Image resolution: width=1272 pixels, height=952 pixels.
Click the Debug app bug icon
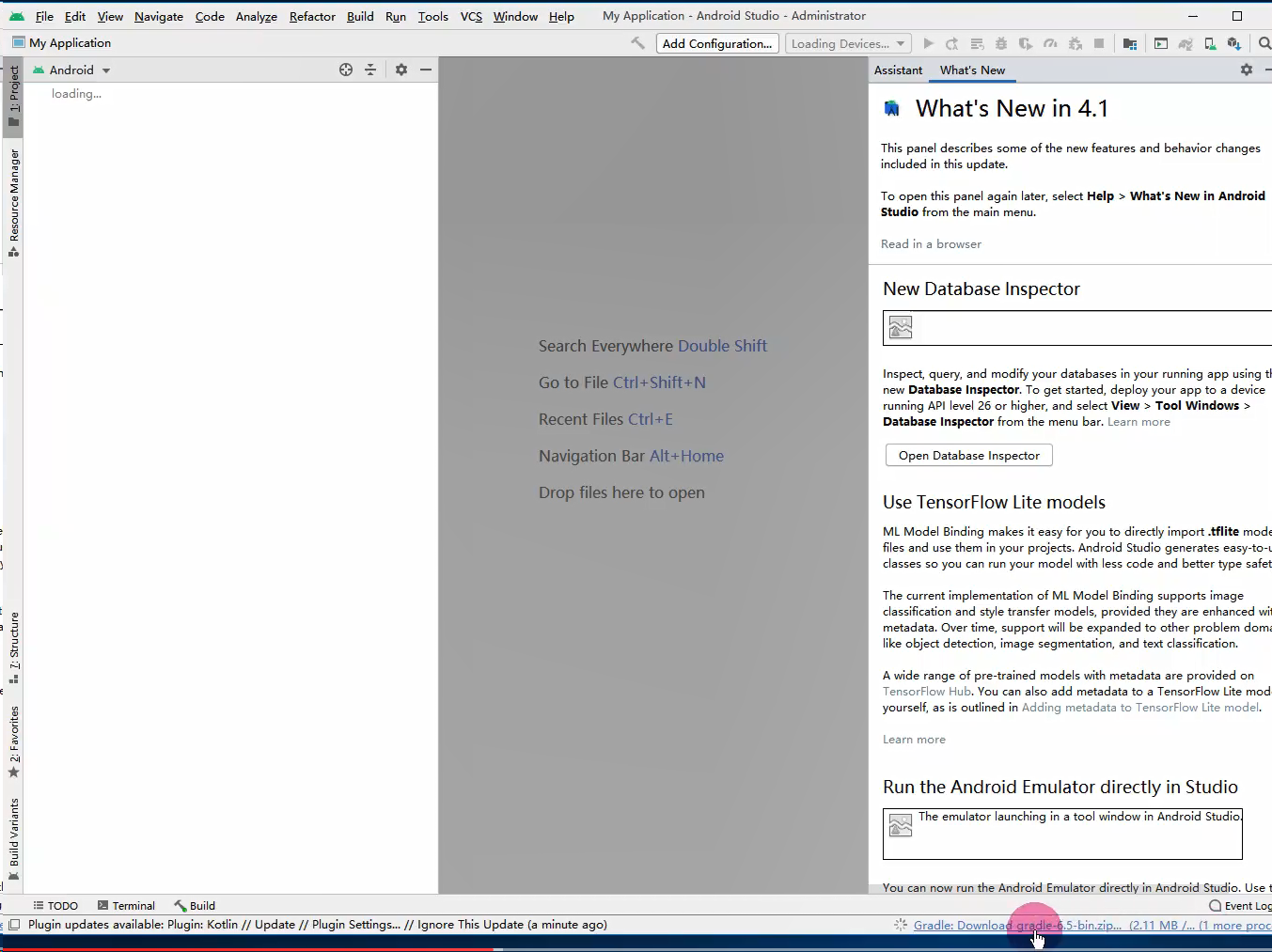(x=1001, y=43)
